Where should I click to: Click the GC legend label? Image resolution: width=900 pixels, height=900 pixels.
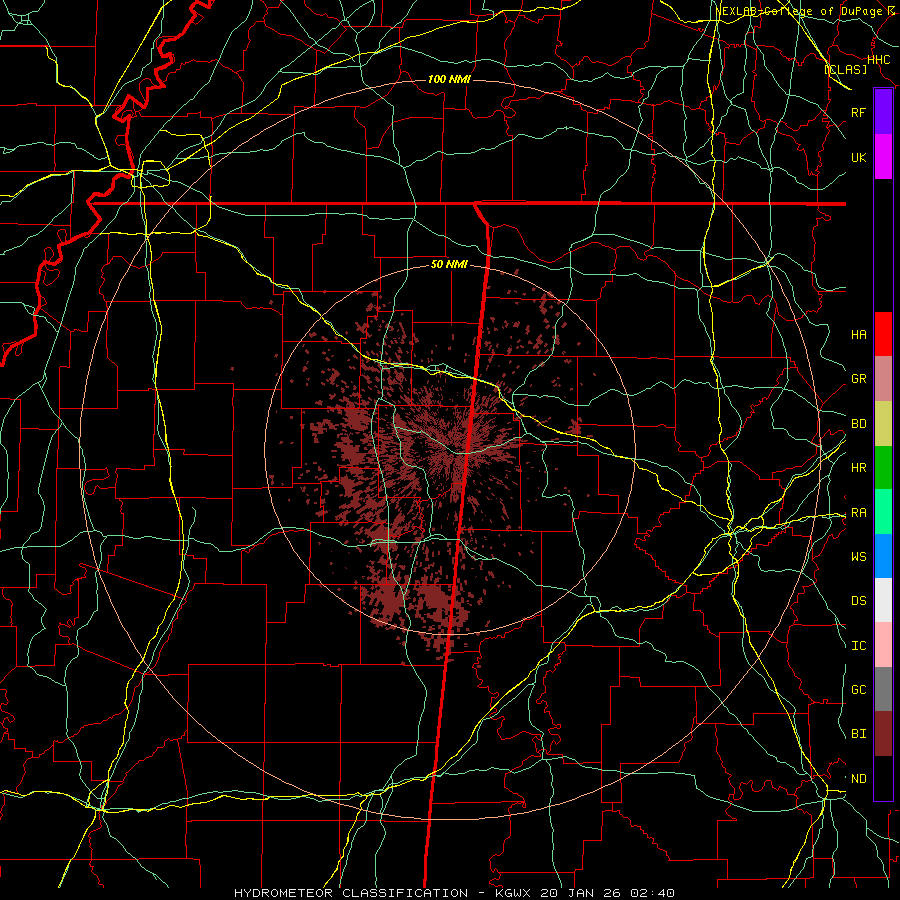858,690
